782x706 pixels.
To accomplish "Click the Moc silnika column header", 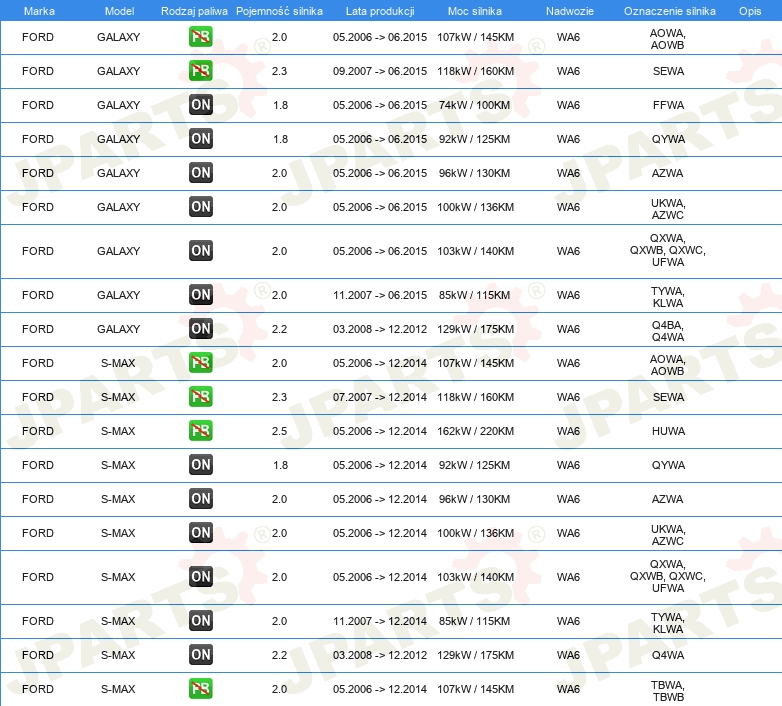I will coord(475,11).
